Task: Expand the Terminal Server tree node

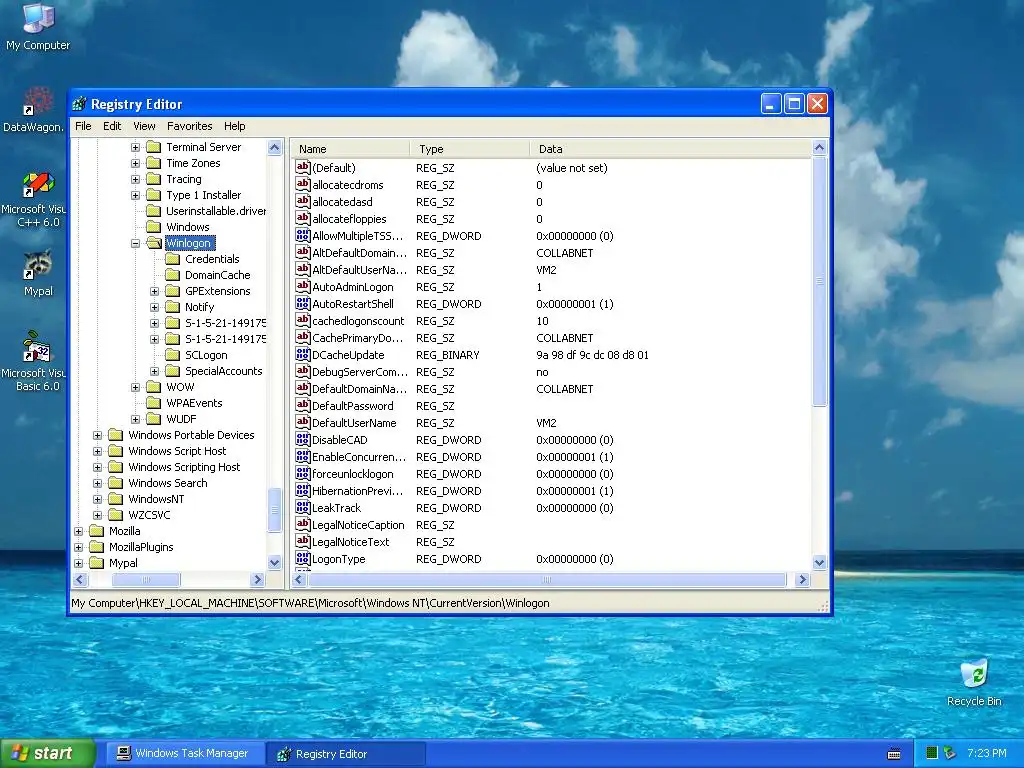Action: point(135,147)
